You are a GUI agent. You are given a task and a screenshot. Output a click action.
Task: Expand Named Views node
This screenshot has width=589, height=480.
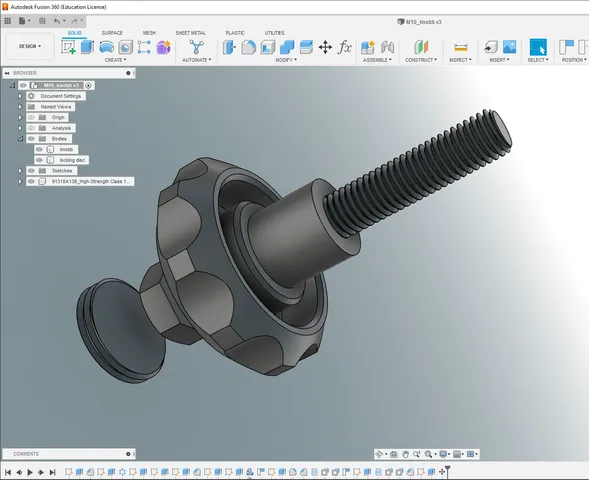tap(20, 107)
